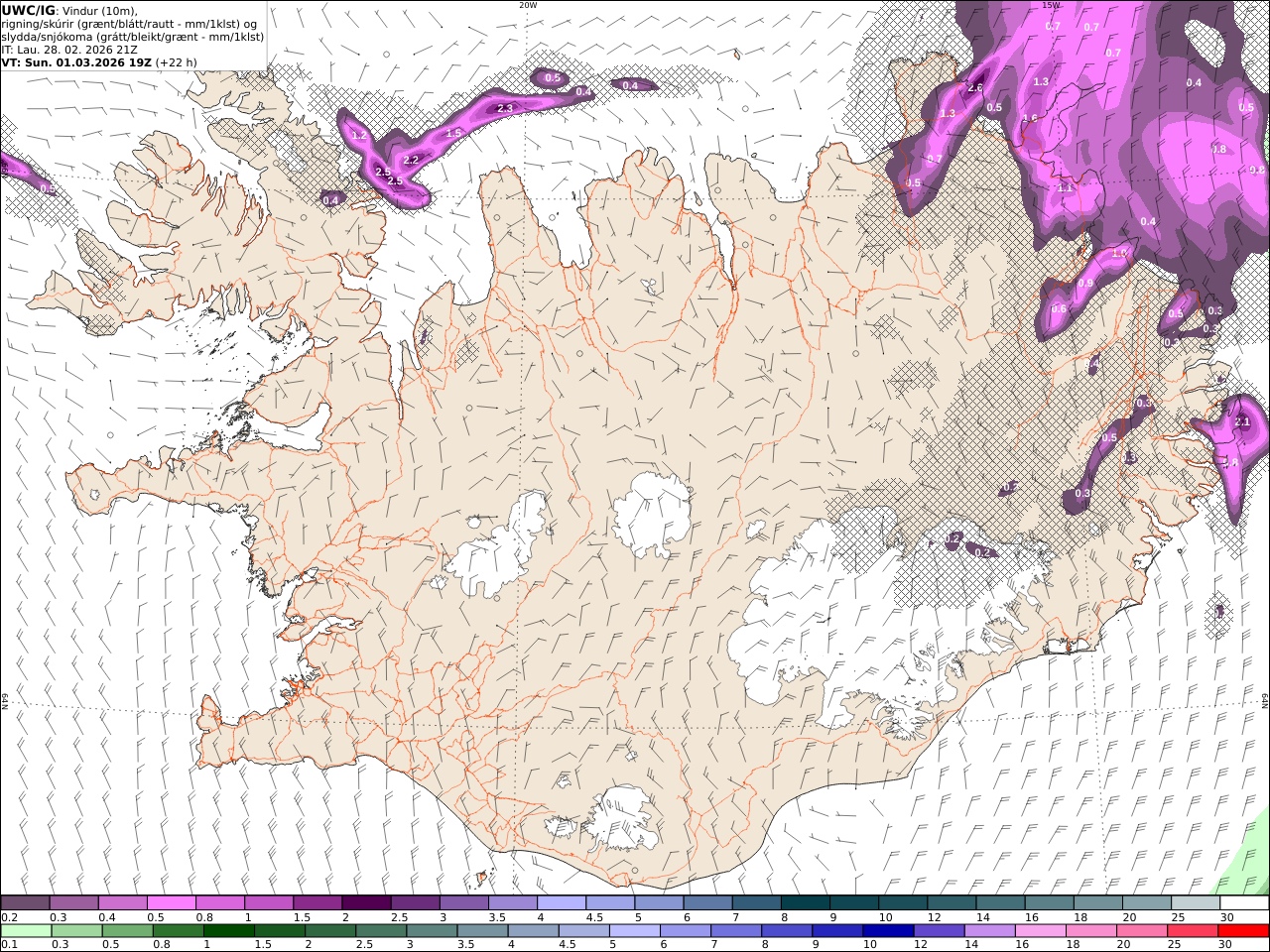The width and height of the screenshot is (1270, 952).
Task: Click the '64N' latitude label on the left edge
Action: tap(5, 701)
